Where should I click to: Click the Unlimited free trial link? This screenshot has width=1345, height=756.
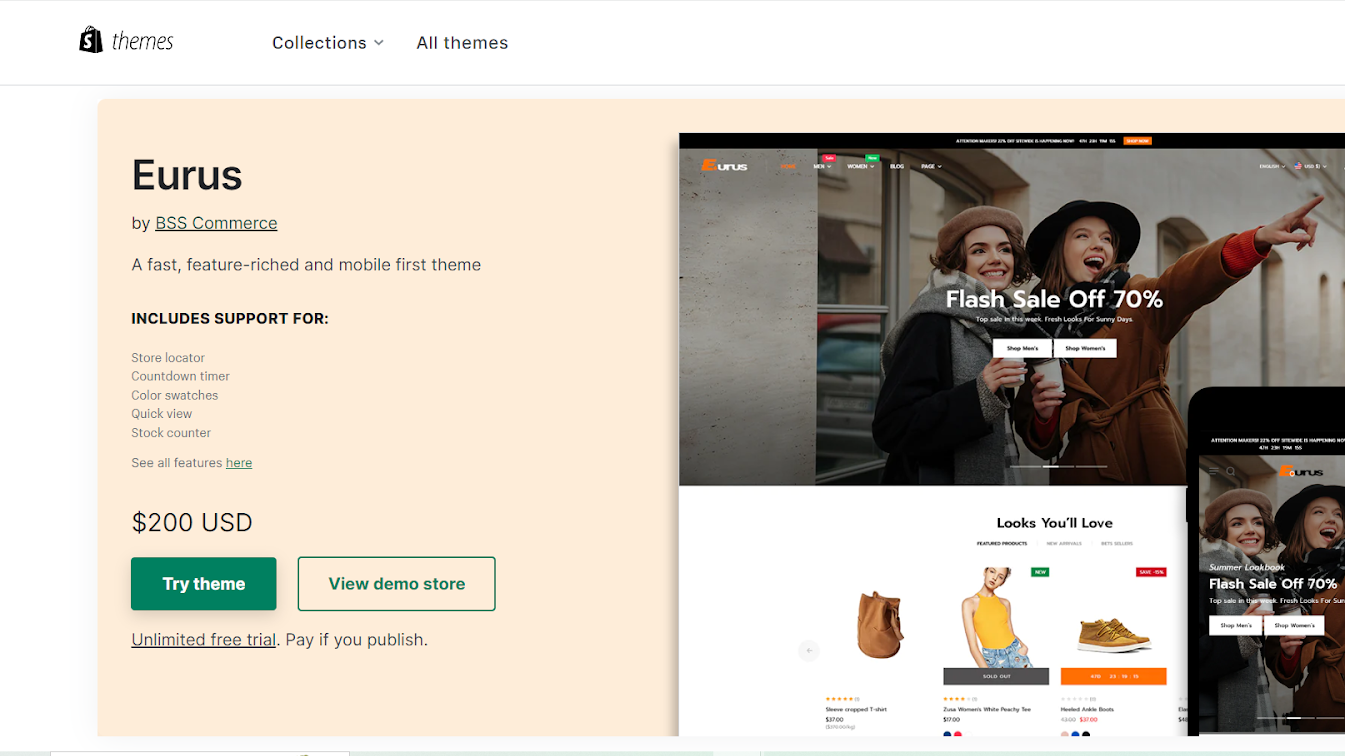[x=203, y=639]
